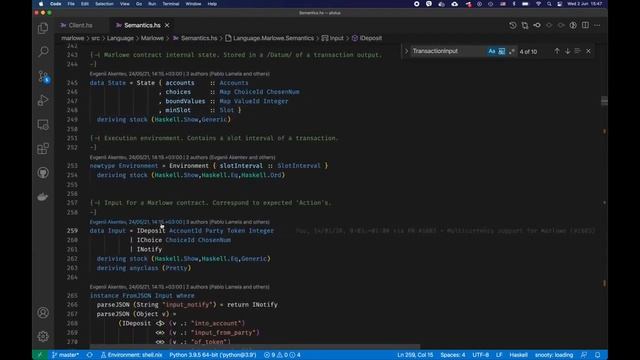This screenshot has width=640, height=360.
Task: Open the 'Semantics.hs' breadcrumb dropdown
Action: [x=195, y=38]
